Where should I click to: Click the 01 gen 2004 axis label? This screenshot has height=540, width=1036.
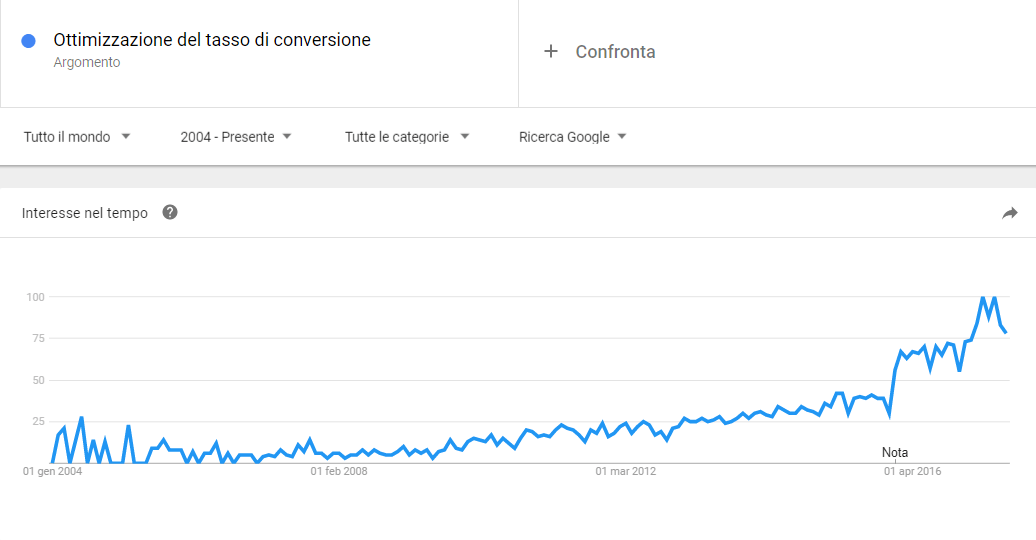tap(52, 471)
